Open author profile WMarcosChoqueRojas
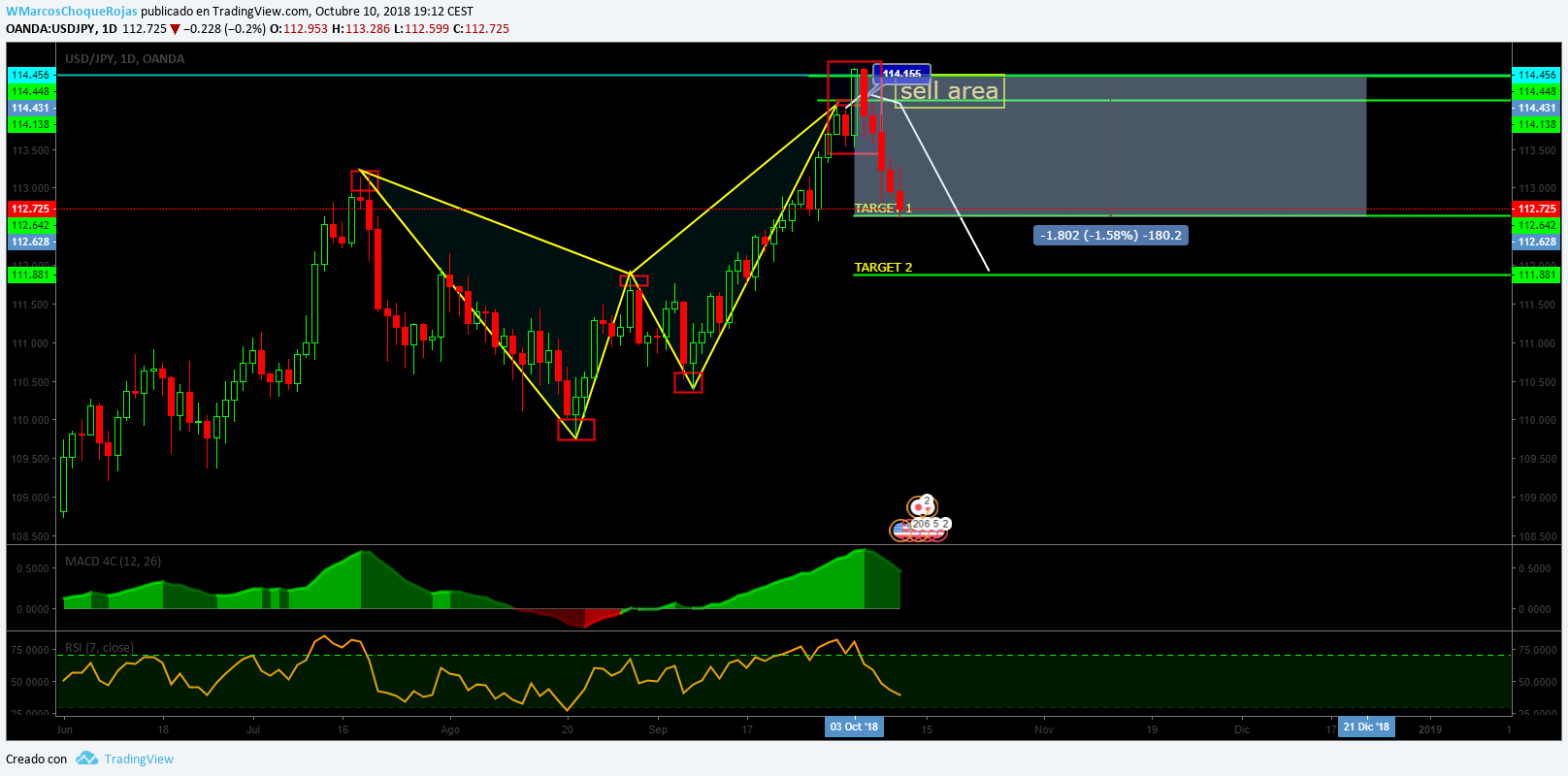This screenshot has height=776, width=1568. (x=70, y=12)
